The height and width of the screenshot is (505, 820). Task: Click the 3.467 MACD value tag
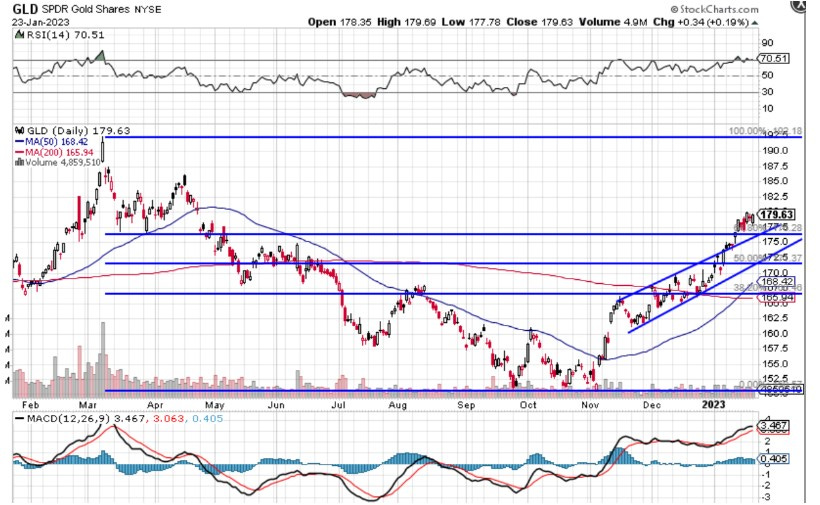pos(776,425)
